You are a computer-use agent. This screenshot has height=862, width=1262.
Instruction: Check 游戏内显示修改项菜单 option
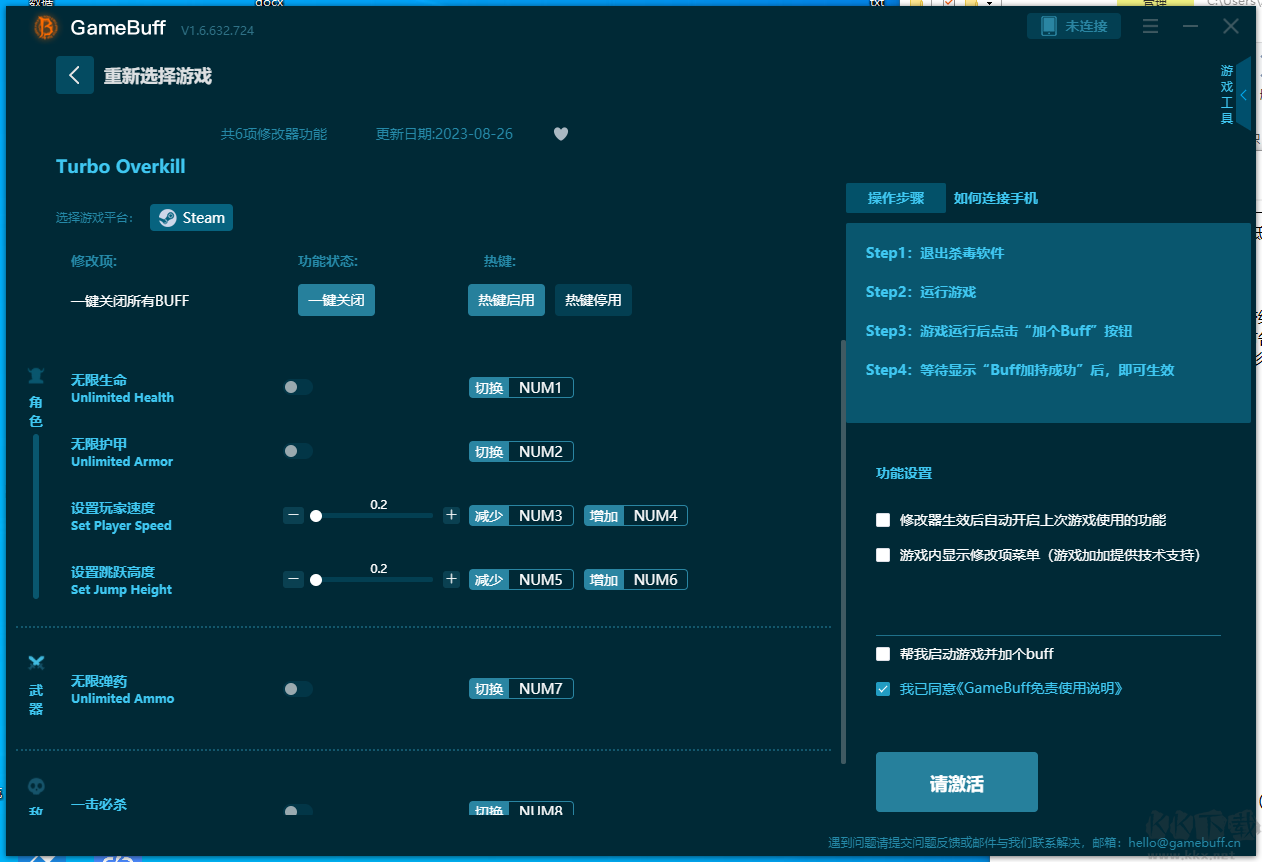(x=883, y=555)
